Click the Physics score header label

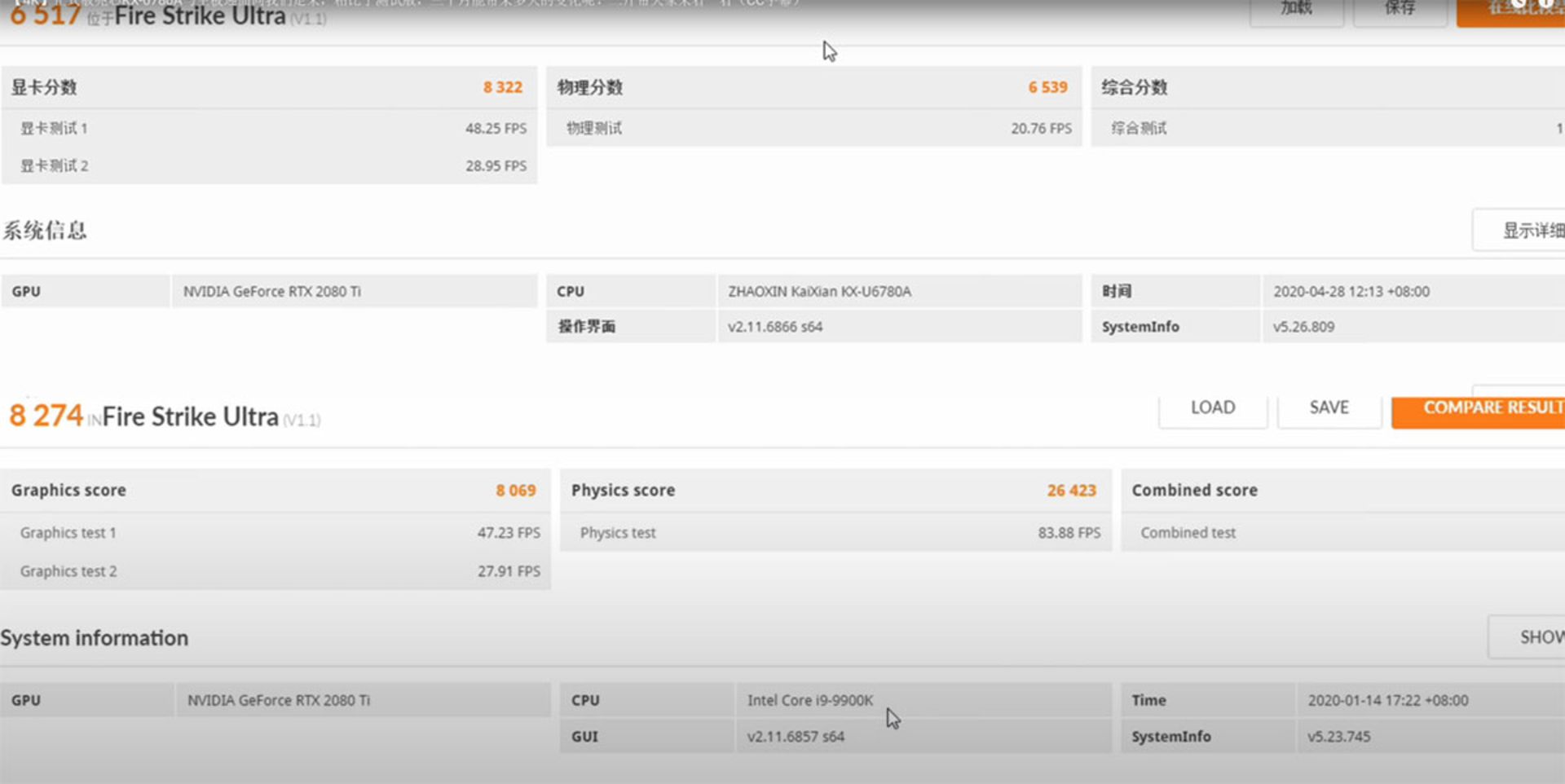(623, 491)
